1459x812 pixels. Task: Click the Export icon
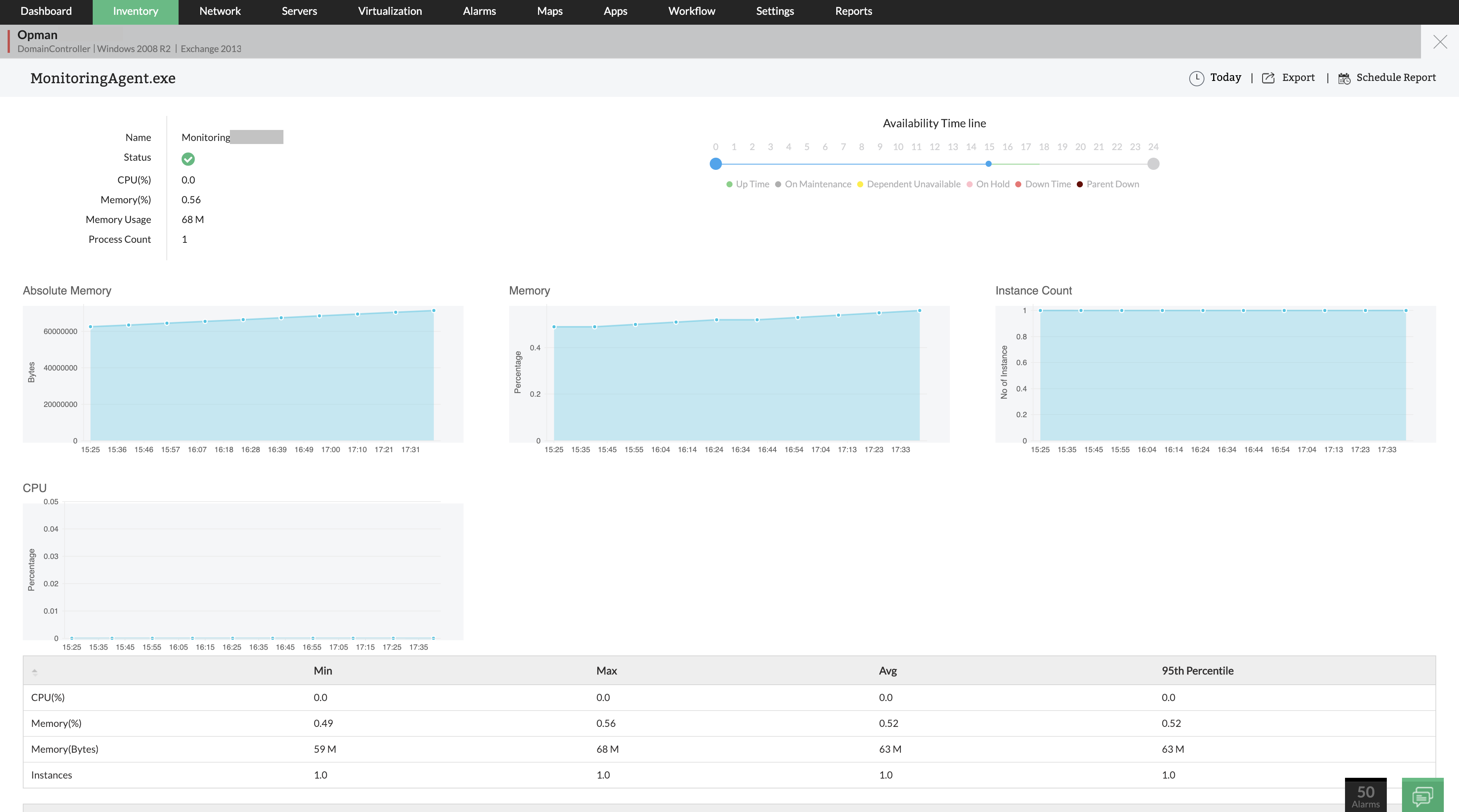(1268, 78)
